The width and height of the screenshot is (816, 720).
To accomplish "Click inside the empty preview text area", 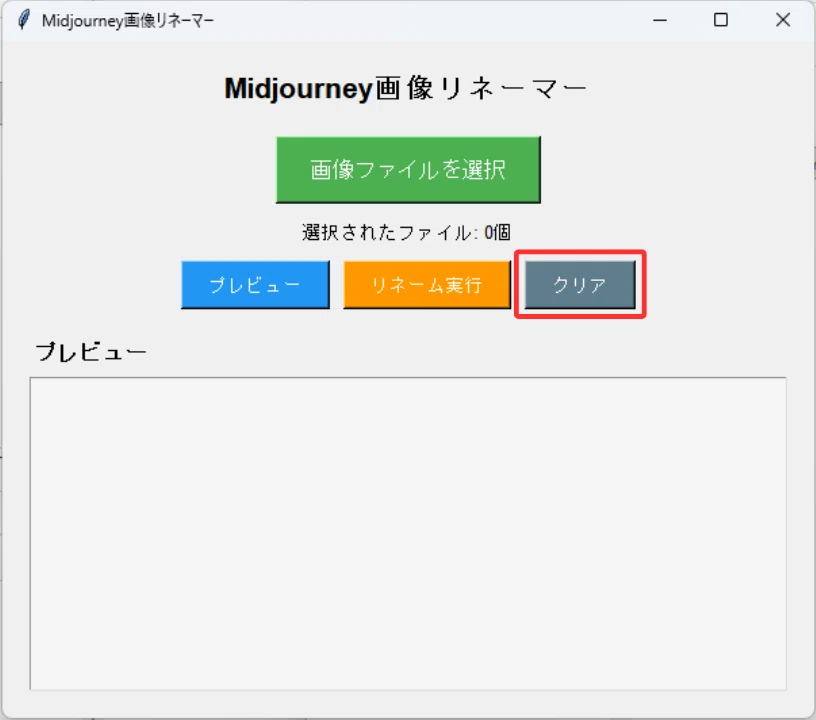I will pos(408,534).
